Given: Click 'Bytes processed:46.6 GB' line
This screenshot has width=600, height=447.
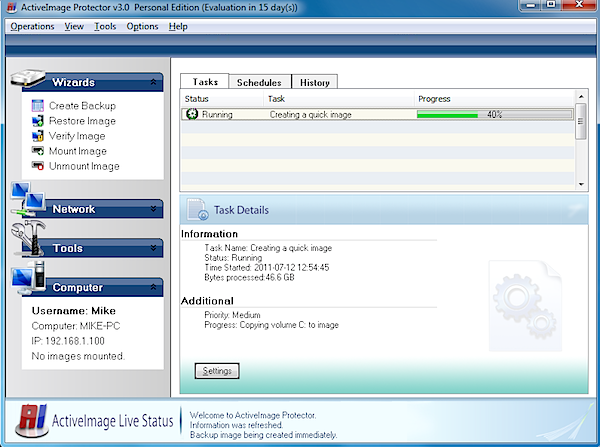Looking at the screenshot, I should click(249, 277).
